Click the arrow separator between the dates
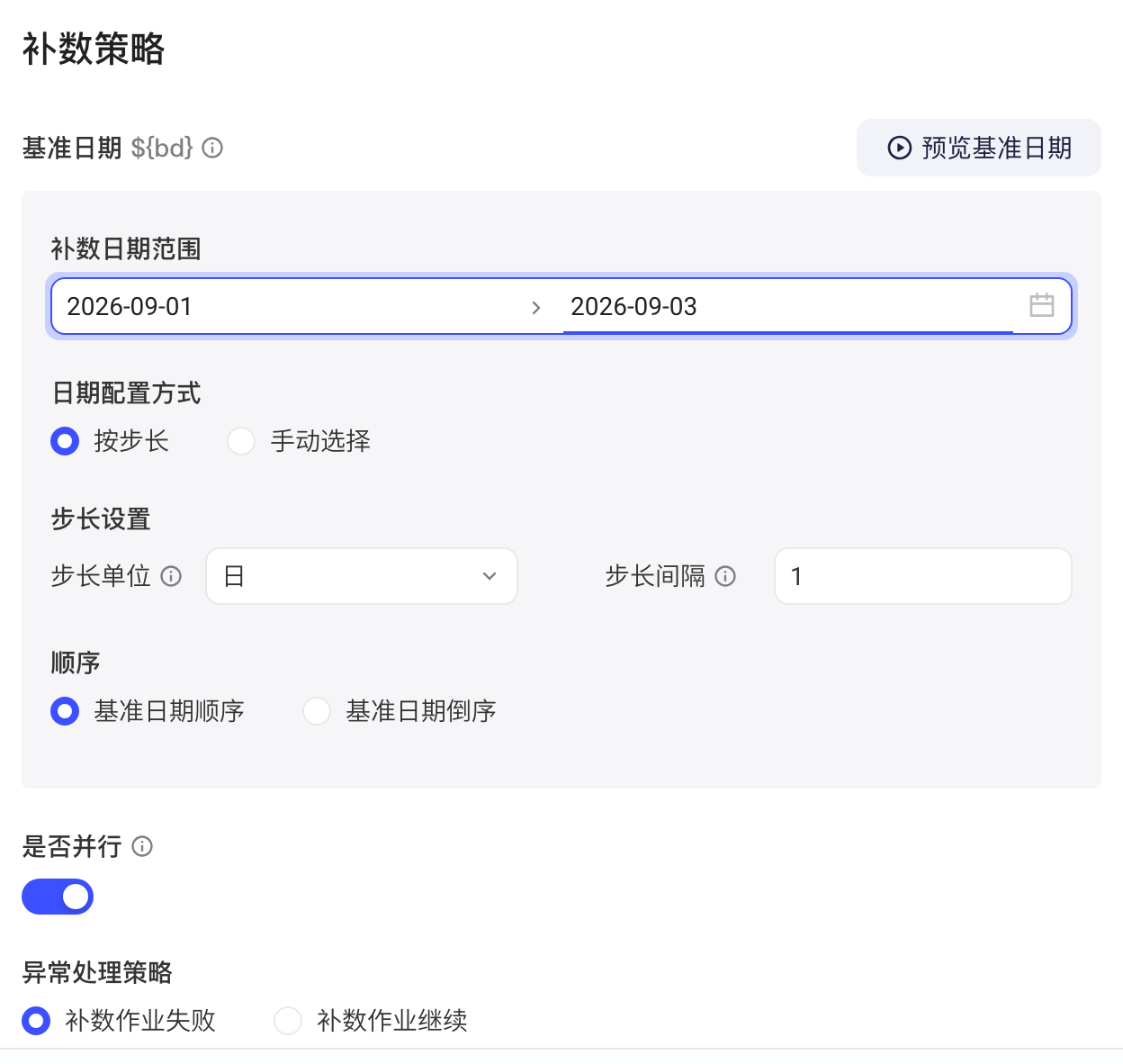 click(536, 308)
